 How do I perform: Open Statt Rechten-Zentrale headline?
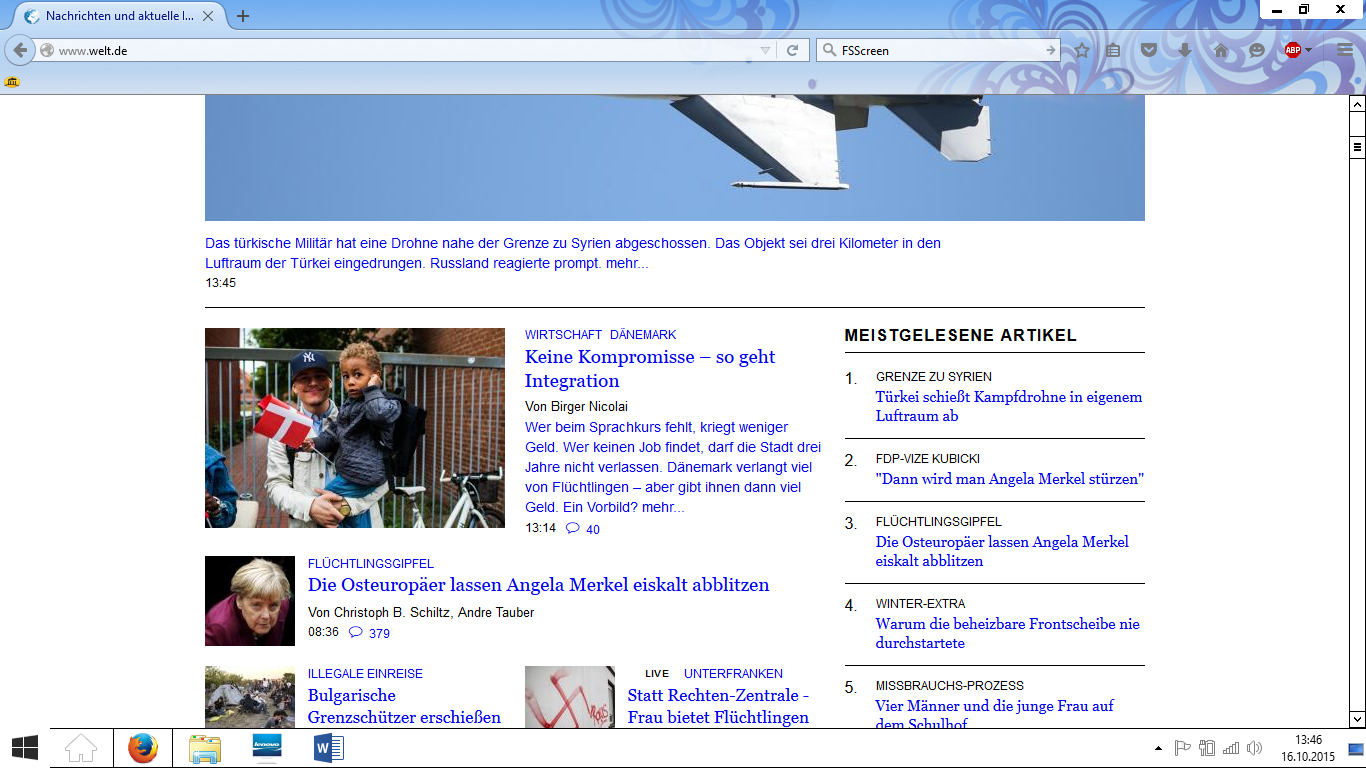coord(718,706)
